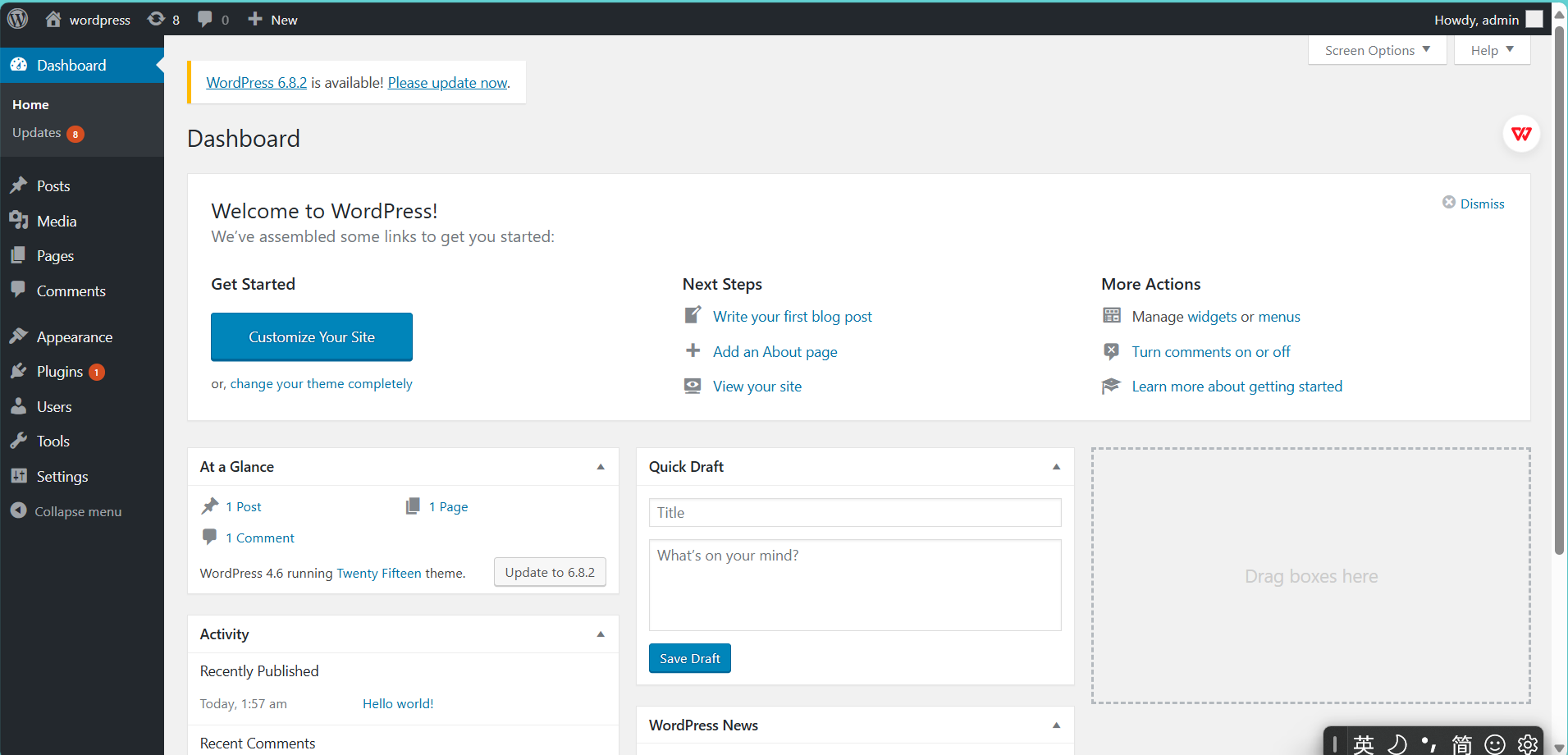
Task: Click the Appearance paintbrush icon
Action: coord(19,336)
